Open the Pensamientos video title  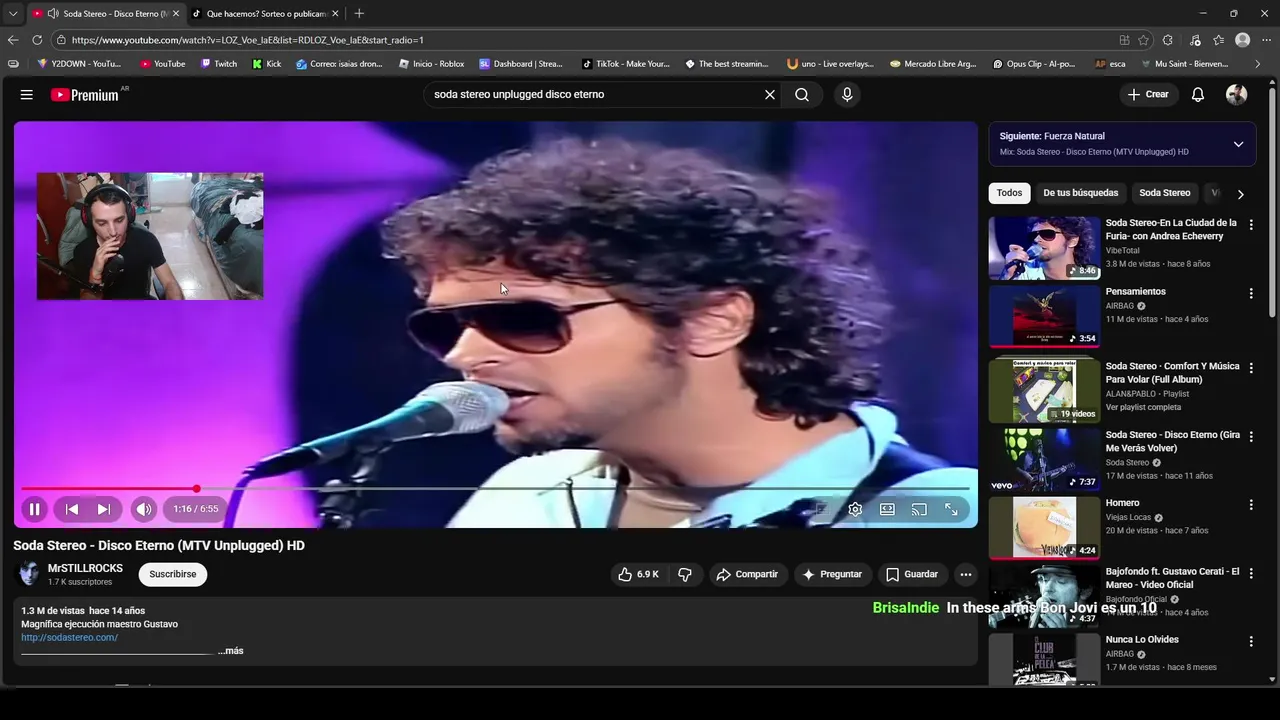tap(1135, 292)
